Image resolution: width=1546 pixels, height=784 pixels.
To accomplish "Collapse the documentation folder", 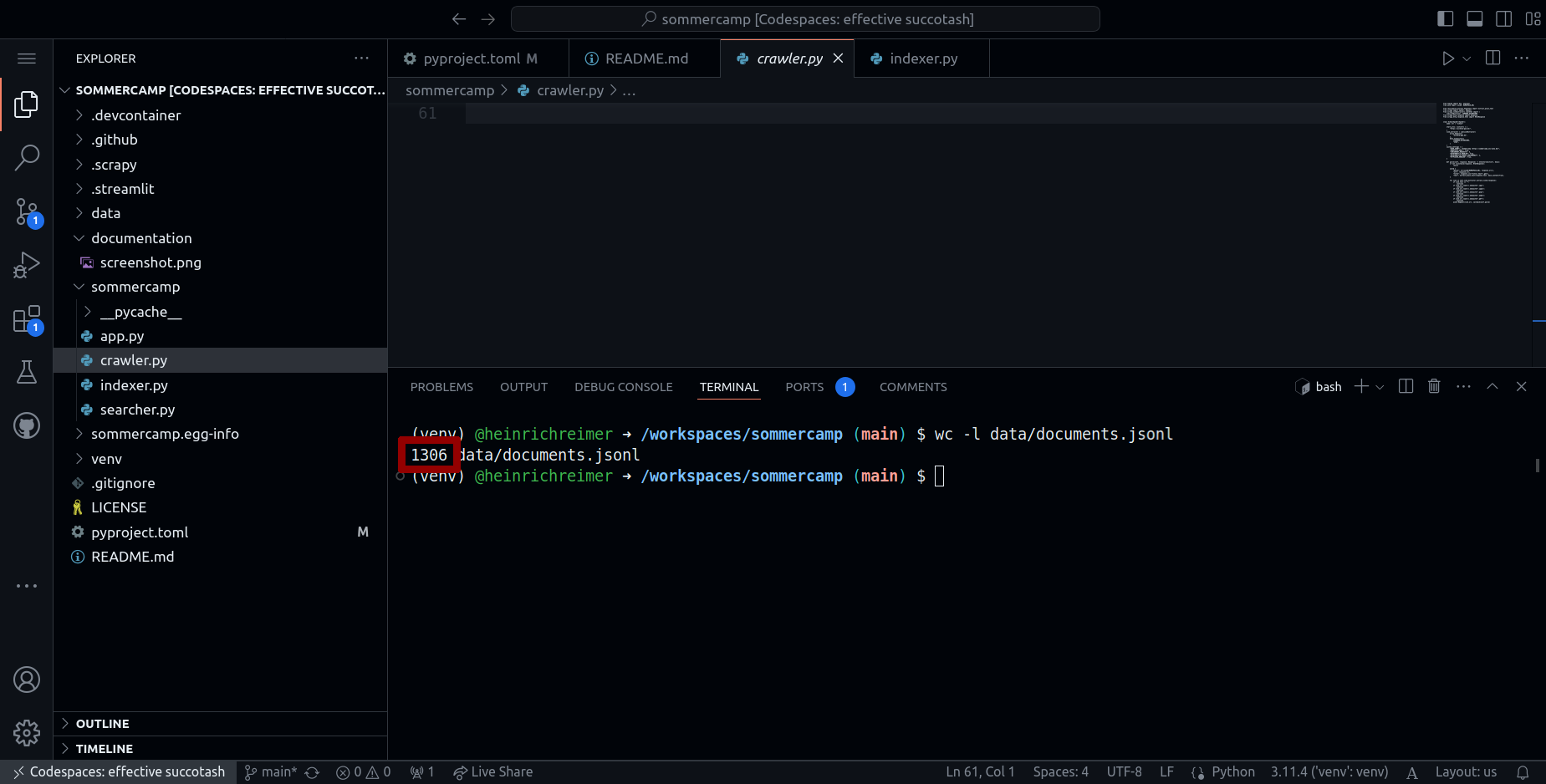I will click(x=220, y=238).
